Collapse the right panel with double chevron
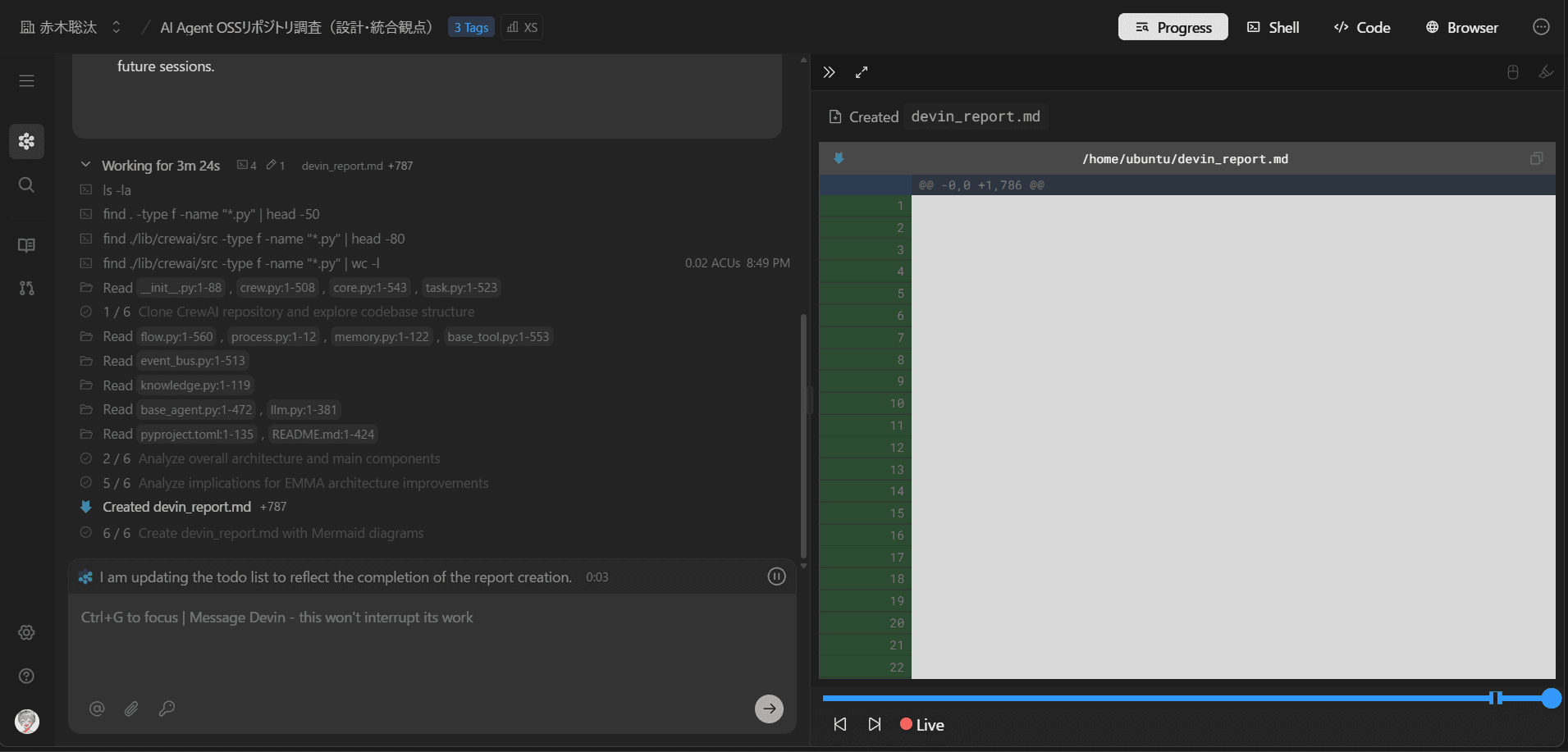The height and width of the screenshot is (752, 1568). [x=830, y=72]
